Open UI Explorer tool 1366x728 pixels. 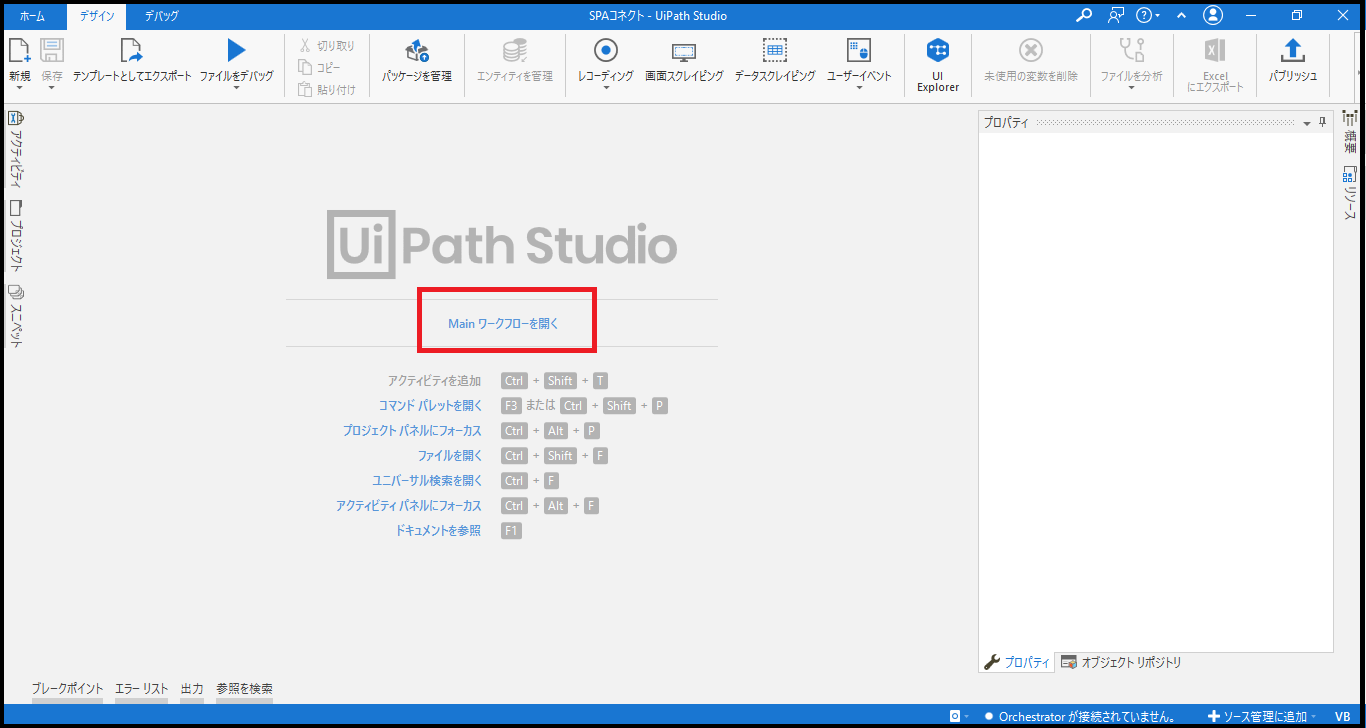(937, 51)
